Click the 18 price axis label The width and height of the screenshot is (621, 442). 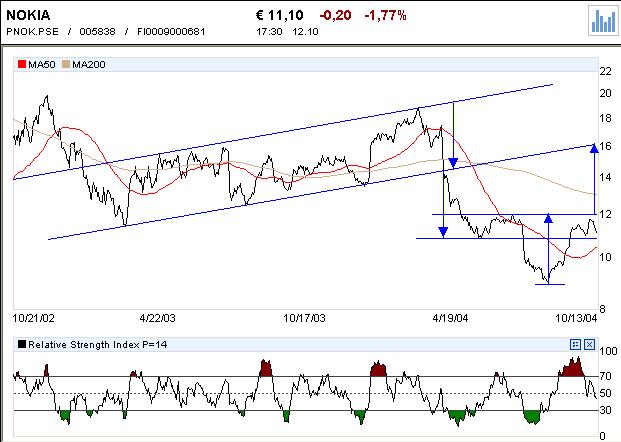[606, 118]
